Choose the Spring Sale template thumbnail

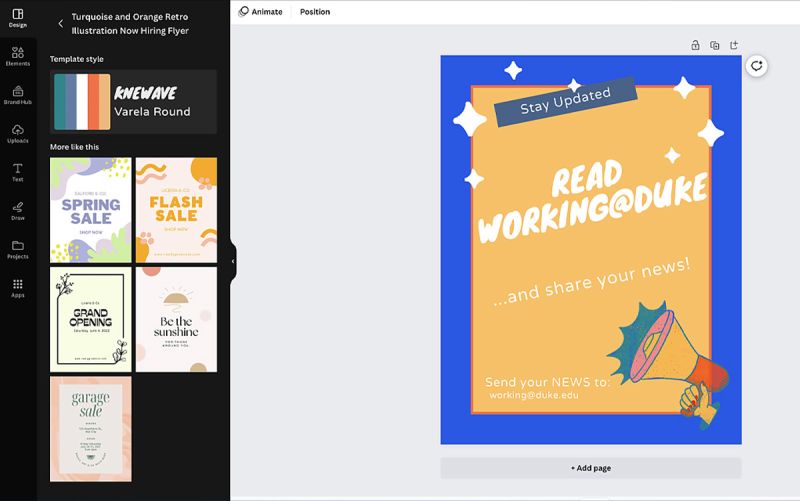tap(91, 210)
